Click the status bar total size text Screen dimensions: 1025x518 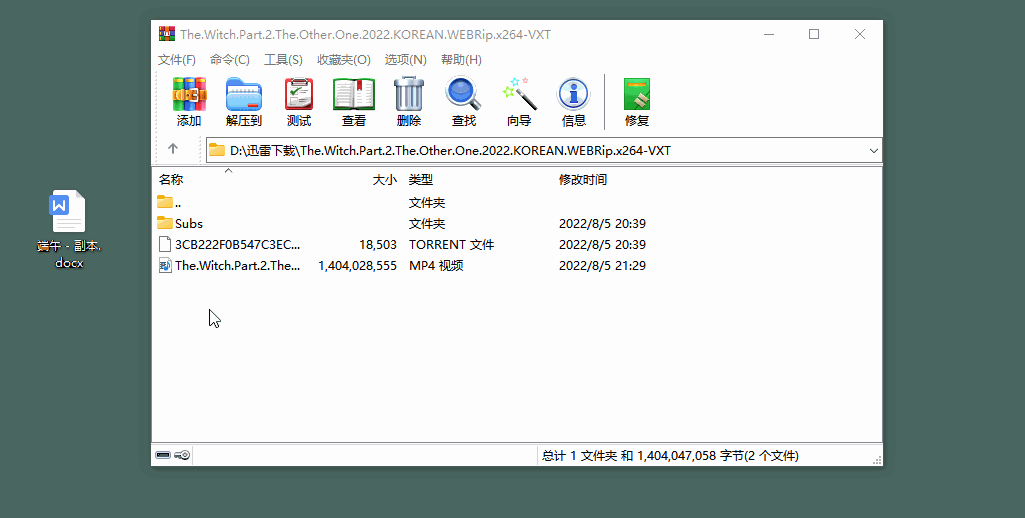coord(670,456)
